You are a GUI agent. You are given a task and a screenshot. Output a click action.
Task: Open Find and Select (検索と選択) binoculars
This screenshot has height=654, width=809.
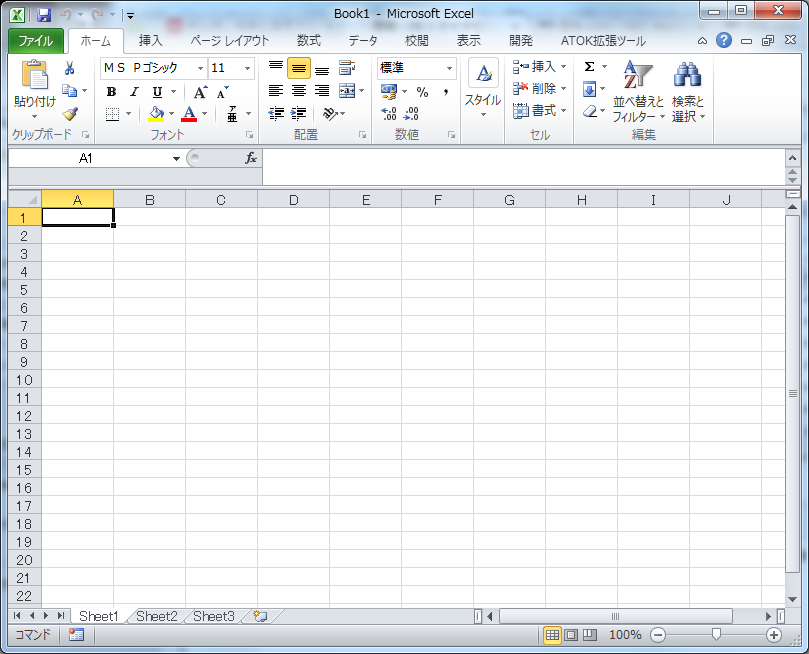click(688, 92)
